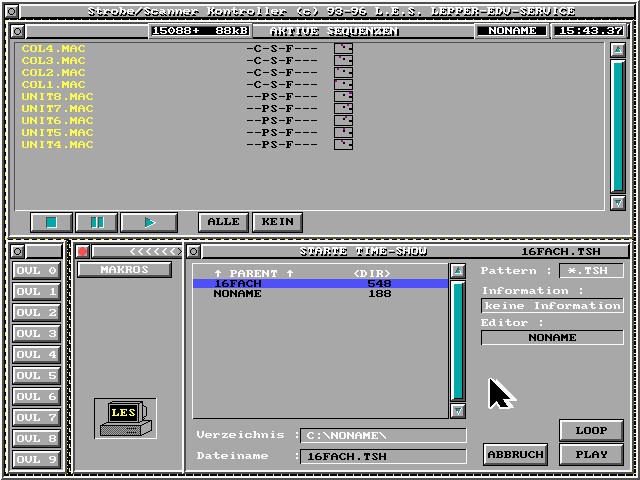Click the red record dot in macros panel

coord(83,251)
